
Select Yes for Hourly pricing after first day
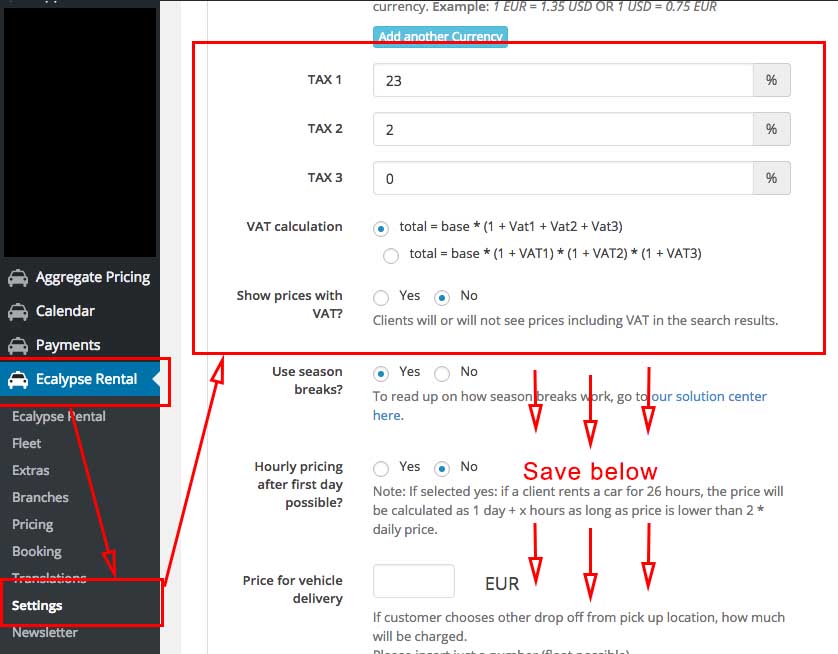[381, 469]
